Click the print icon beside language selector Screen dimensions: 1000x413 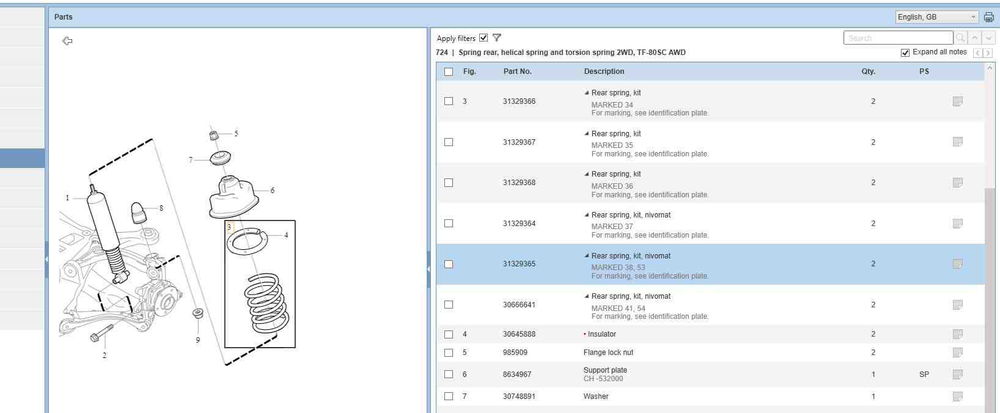click(x=989, y=17)
